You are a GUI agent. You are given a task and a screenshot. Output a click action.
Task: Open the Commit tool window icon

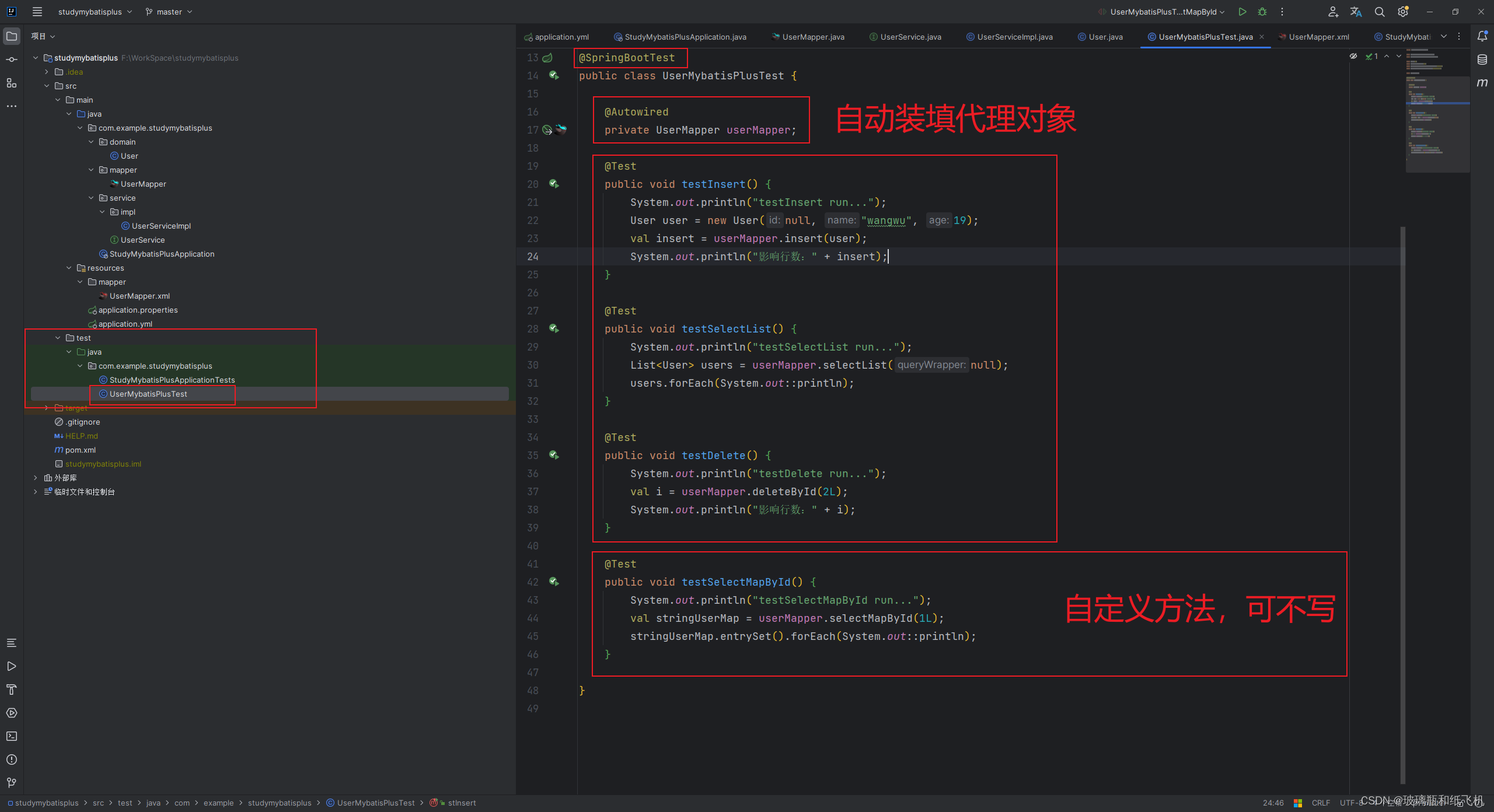tap(12, 60)
